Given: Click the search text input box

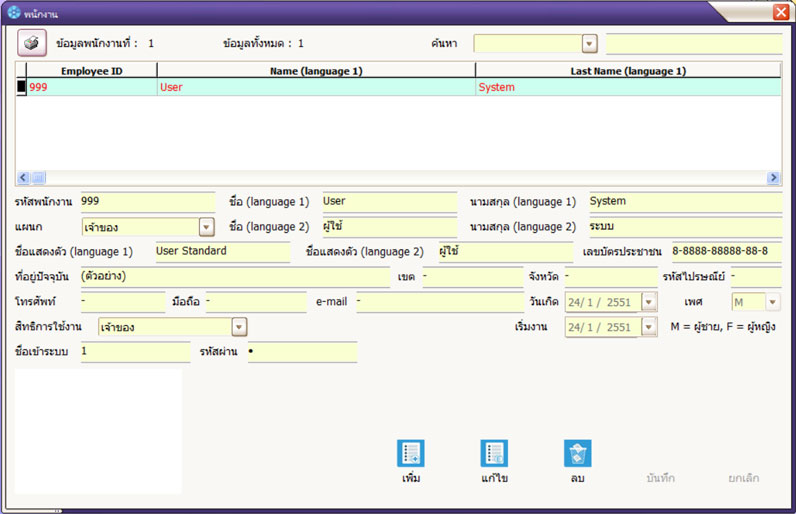Looking at the screenshot, I should [693, 44].
